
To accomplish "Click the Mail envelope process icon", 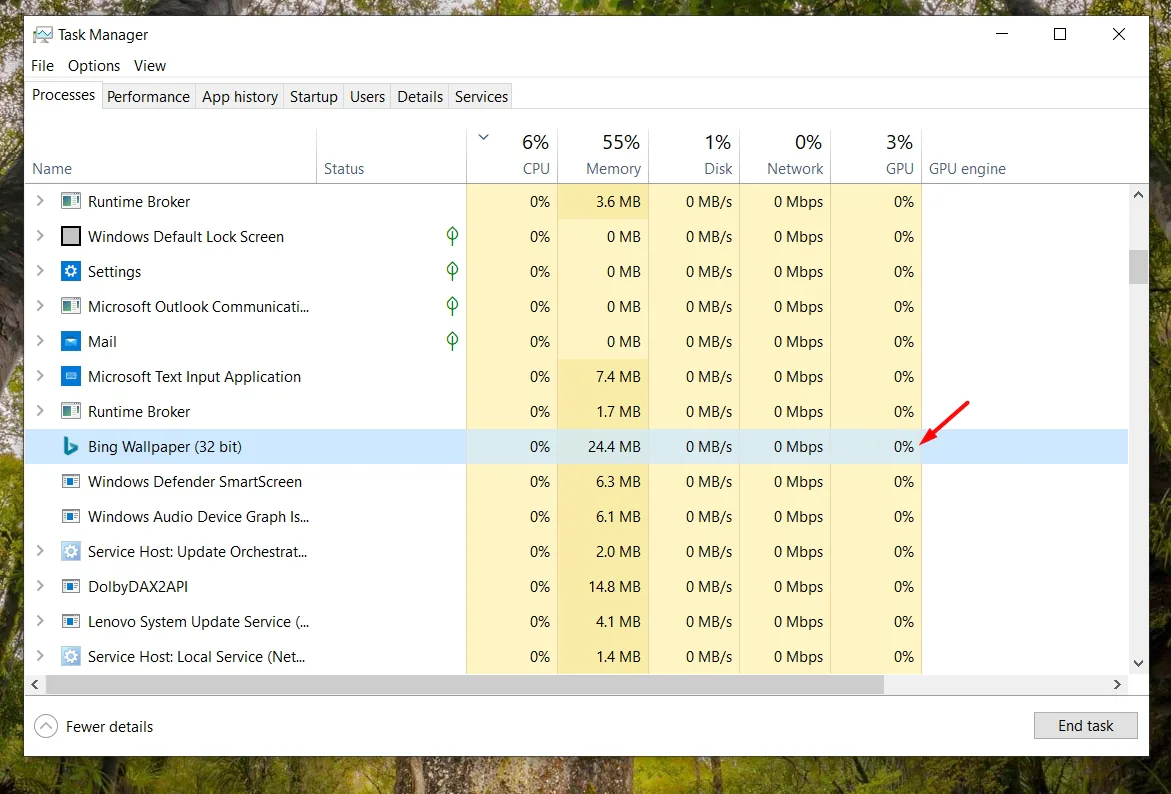I will [71, 342].
